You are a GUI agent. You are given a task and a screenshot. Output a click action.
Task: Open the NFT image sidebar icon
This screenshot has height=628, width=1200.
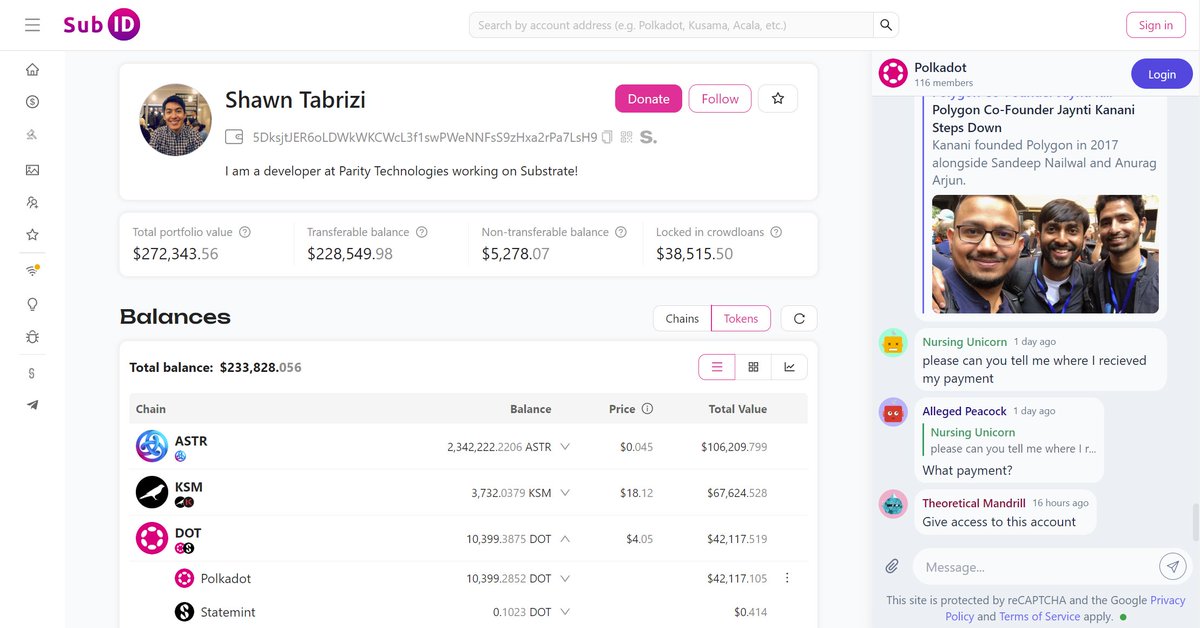coord(32,170)
